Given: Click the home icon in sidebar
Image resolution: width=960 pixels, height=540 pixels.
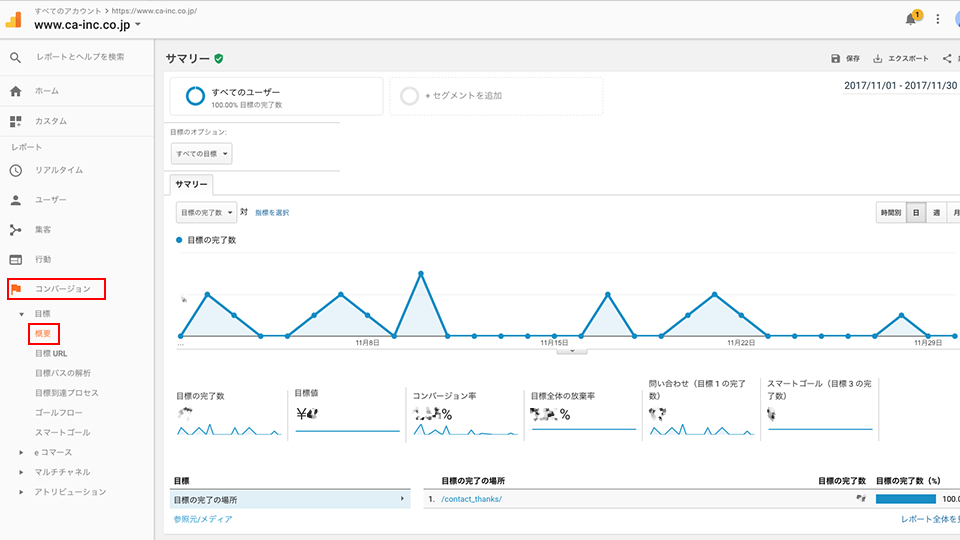Looking at the screenshot, I should point(16,91).
